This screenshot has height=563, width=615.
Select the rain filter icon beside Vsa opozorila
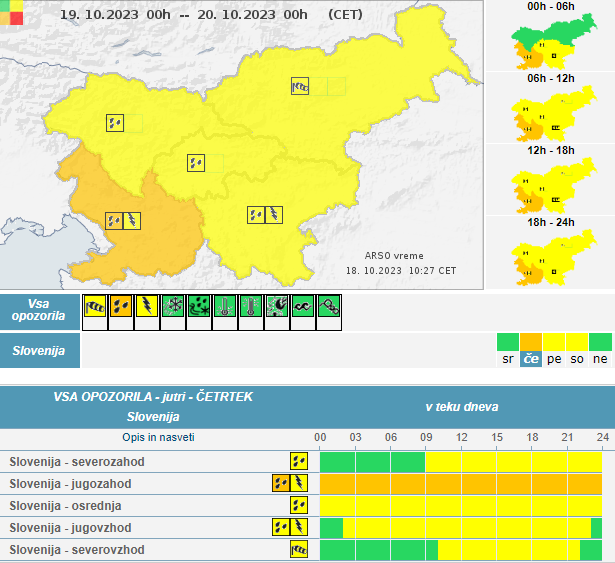pyautogui.click(x=121, y=307)
